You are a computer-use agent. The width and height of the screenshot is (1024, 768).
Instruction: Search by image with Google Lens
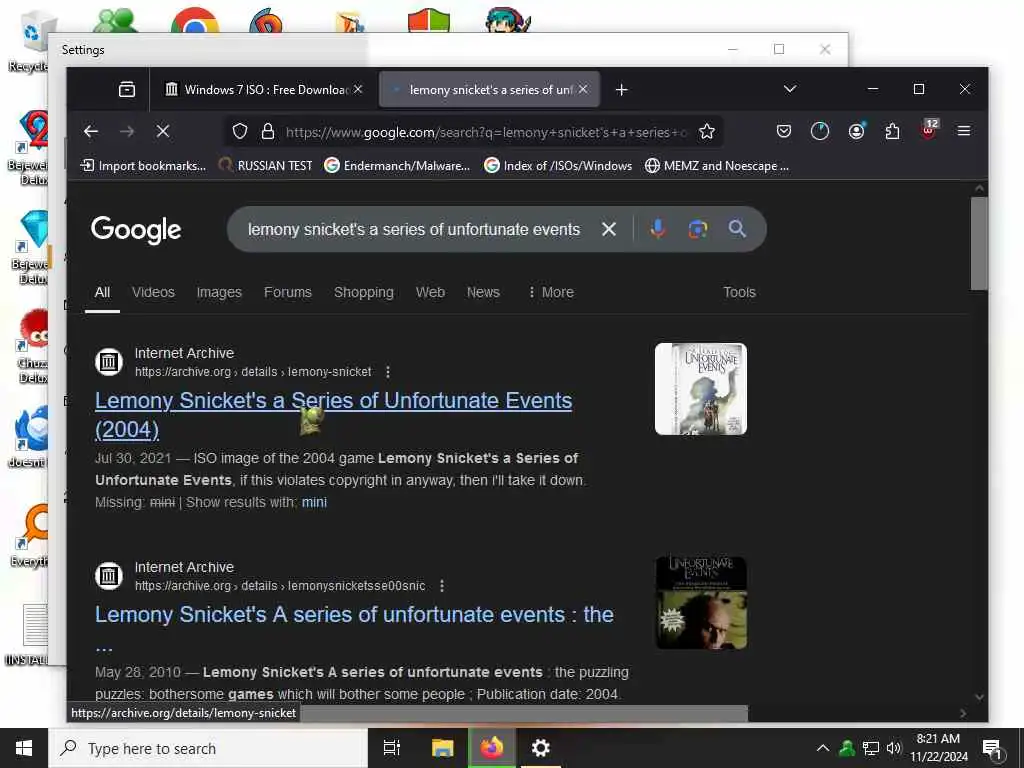pos(697,229)
